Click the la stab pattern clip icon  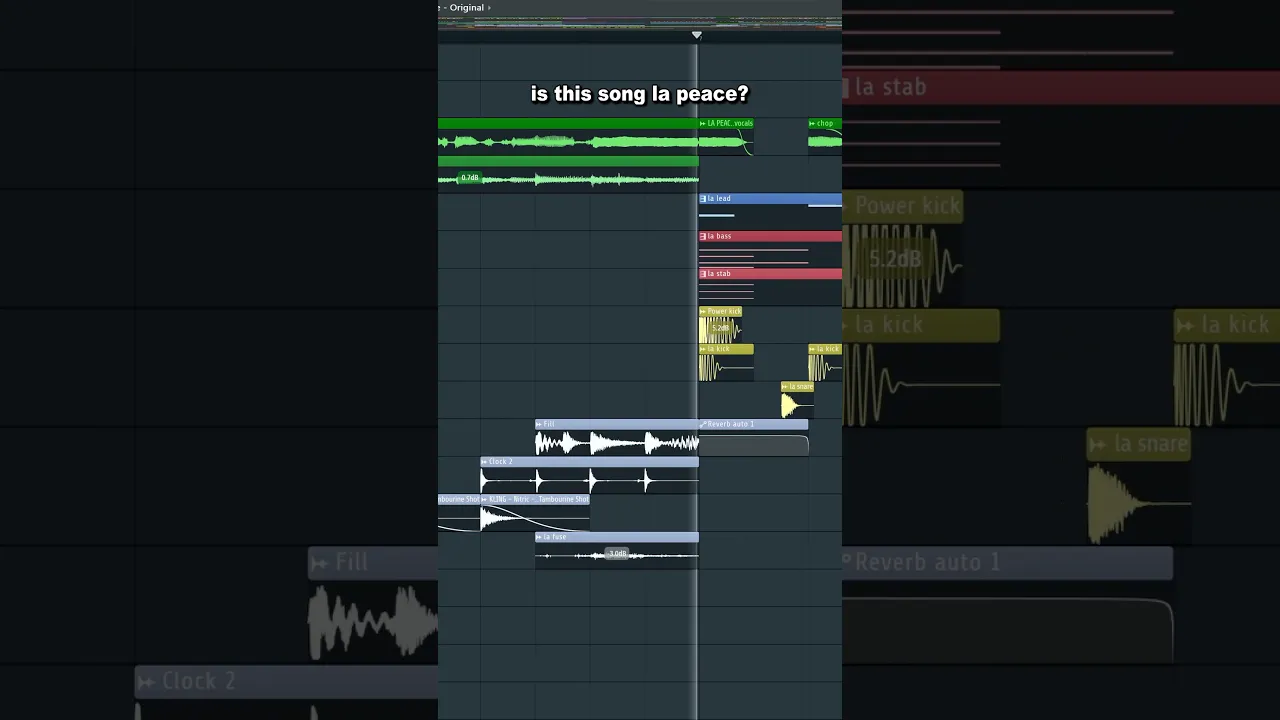[x=703, y=274]
